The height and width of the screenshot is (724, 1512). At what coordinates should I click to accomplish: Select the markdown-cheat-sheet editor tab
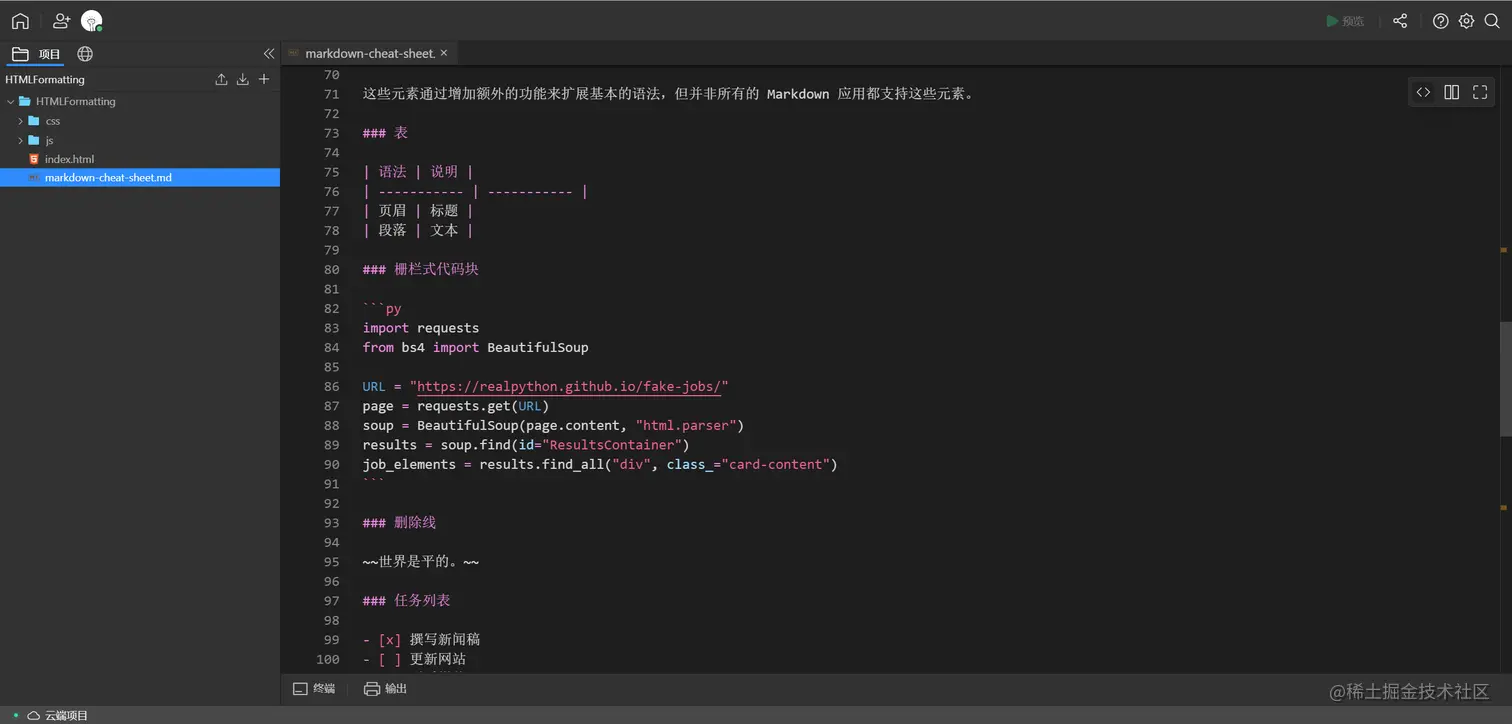(370, 54)
